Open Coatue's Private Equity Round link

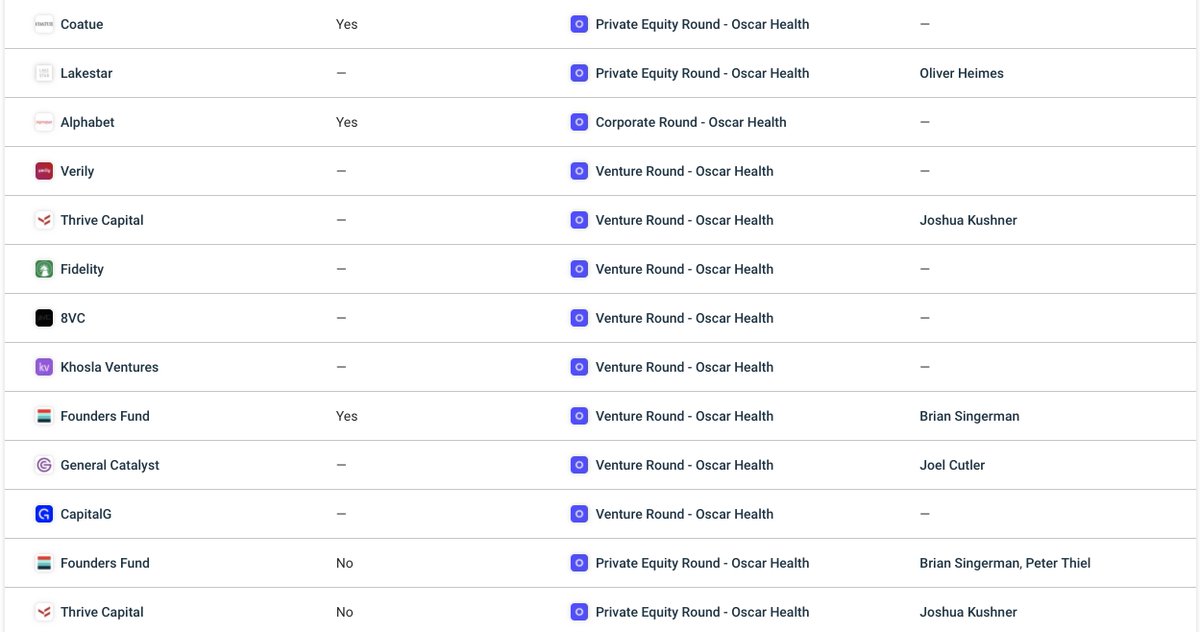pos(702,24)
